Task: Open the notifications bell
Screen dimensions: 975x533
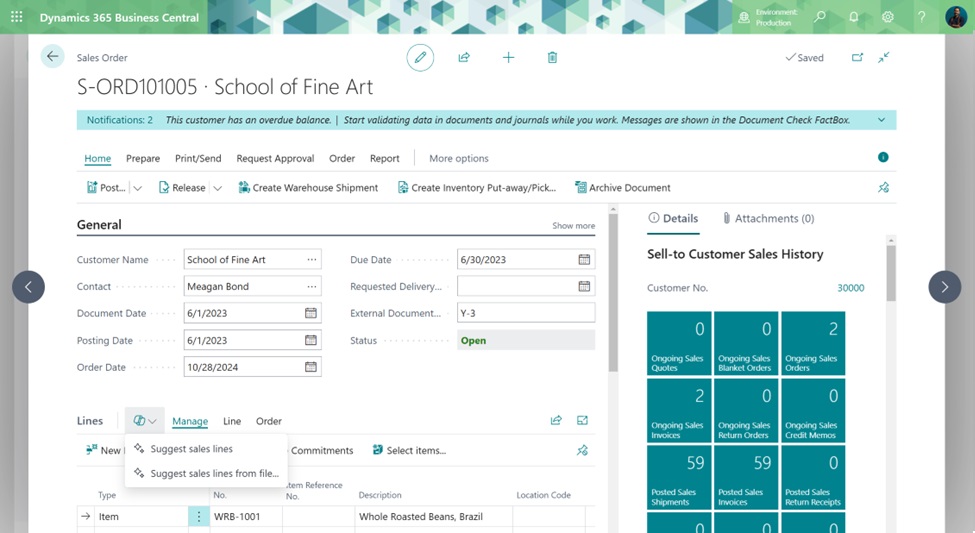Action: pos(854,17)
